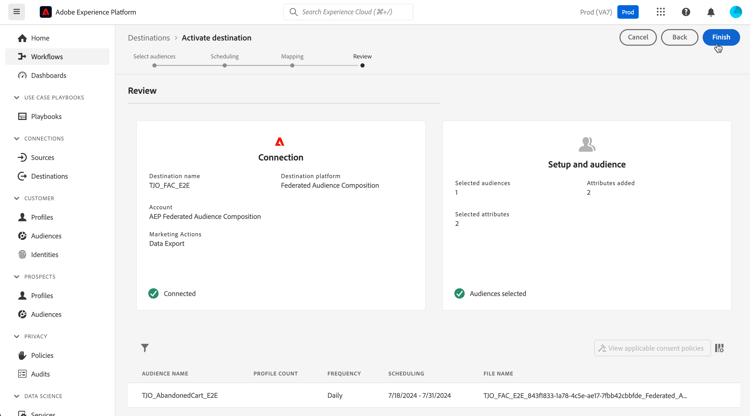Open the notifications bell icon
750x416 pixels.
pos(711,12)
